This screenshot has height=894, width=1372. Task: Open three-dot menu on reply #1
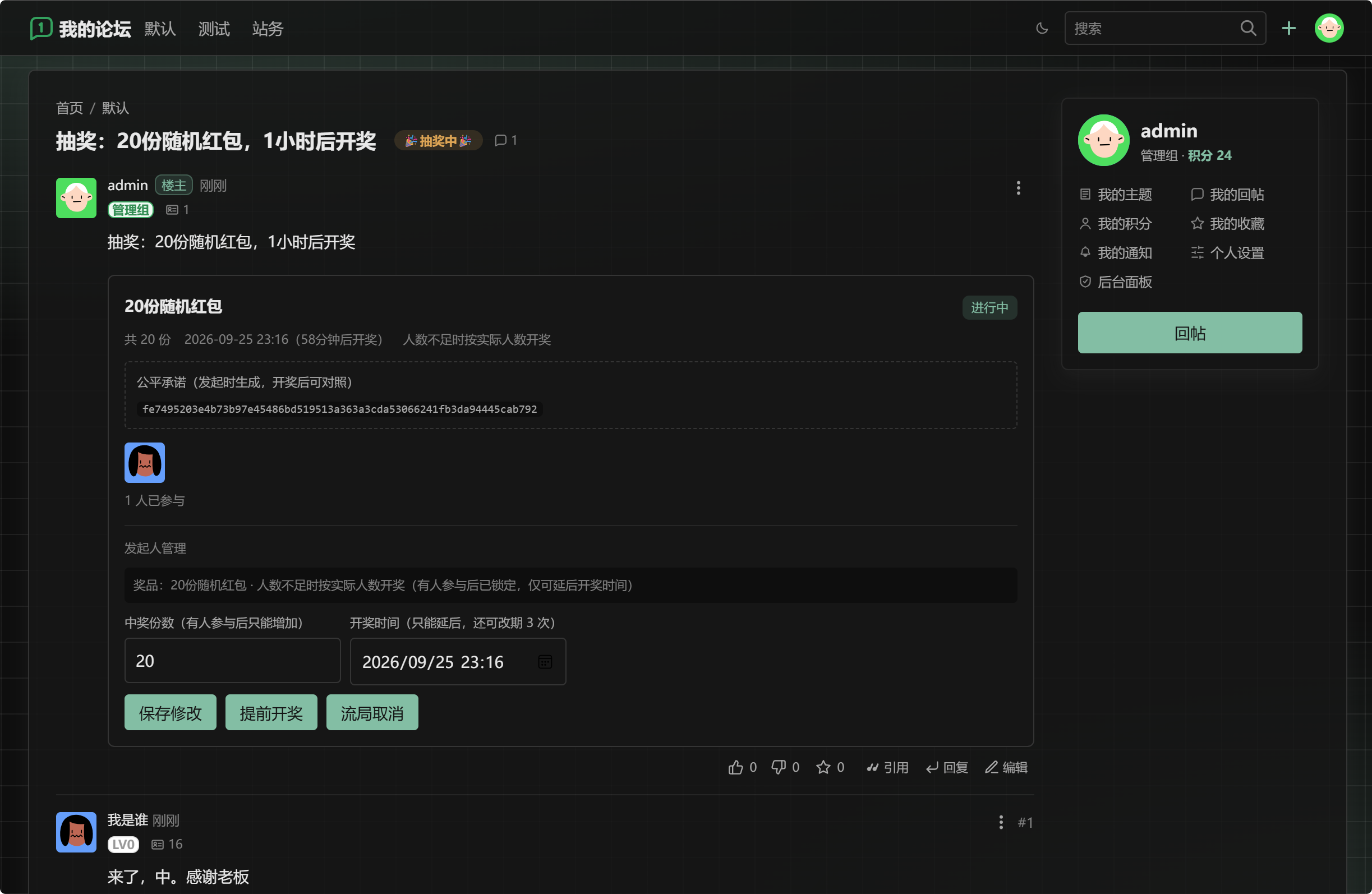pos(1001,822)
